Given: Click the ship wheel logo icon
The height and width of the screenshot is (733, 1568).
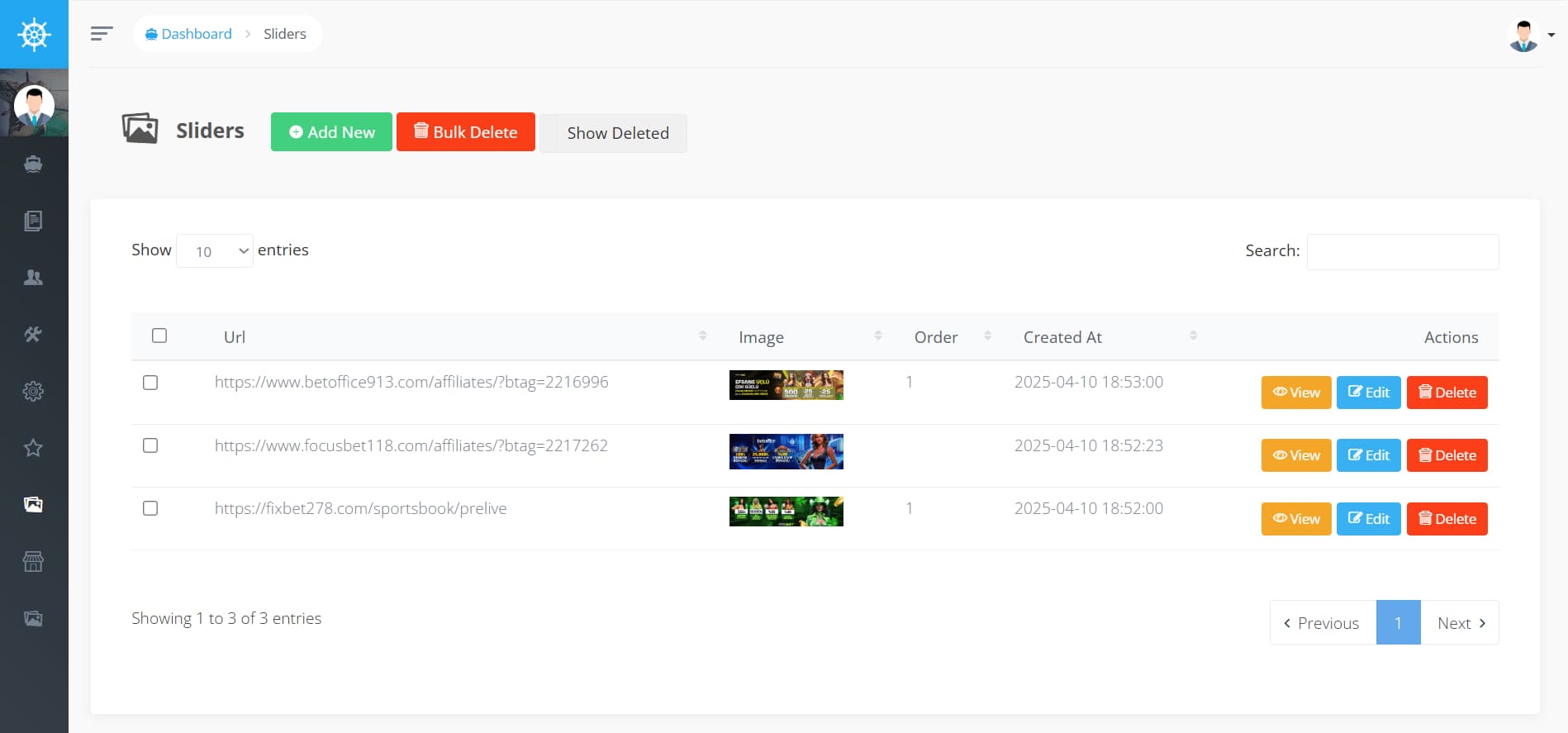Looking at the screenshot, I should coord(34,34).
